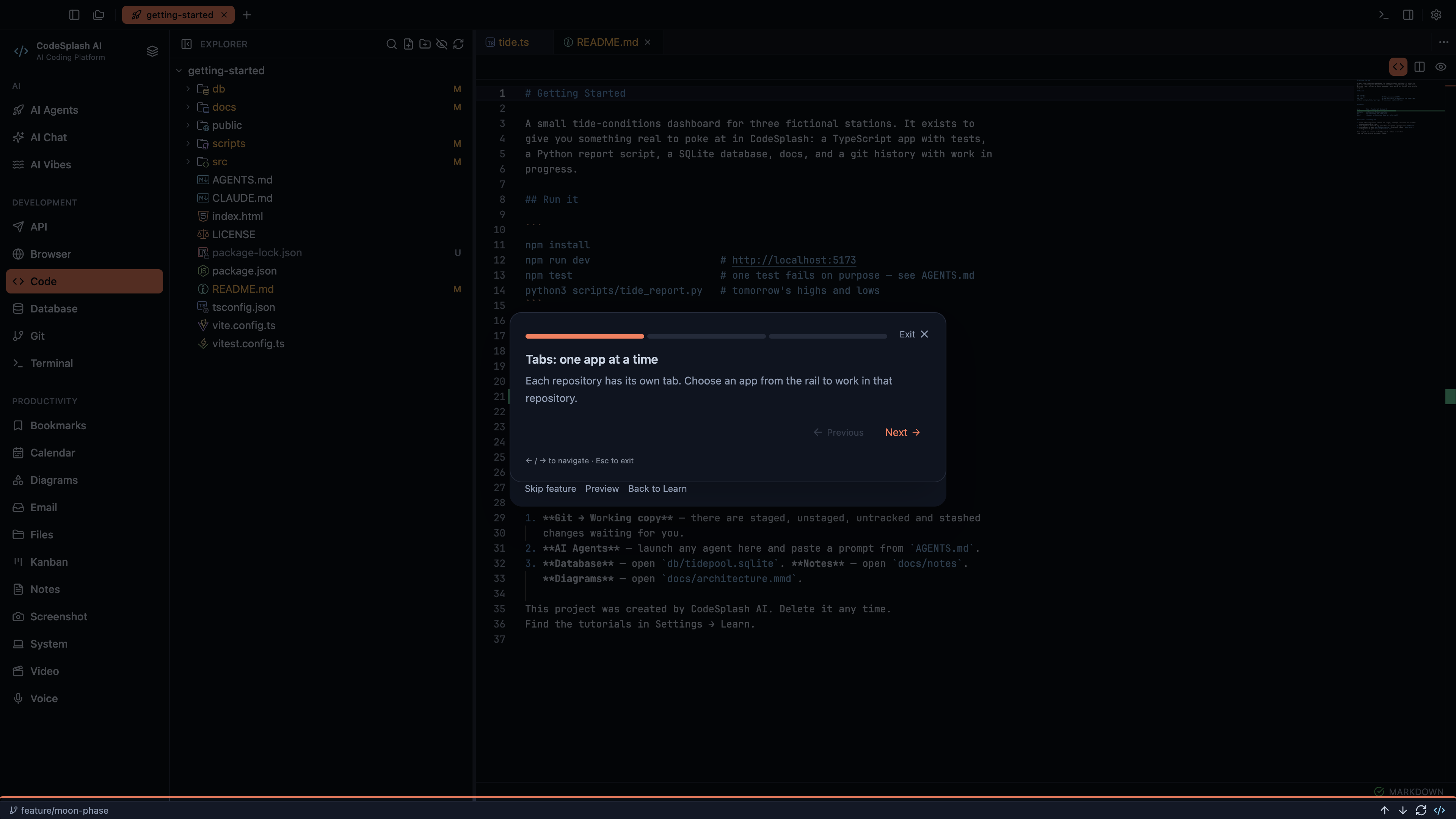
Task: Open the Git app in sidebar
Action: (85, 336)
